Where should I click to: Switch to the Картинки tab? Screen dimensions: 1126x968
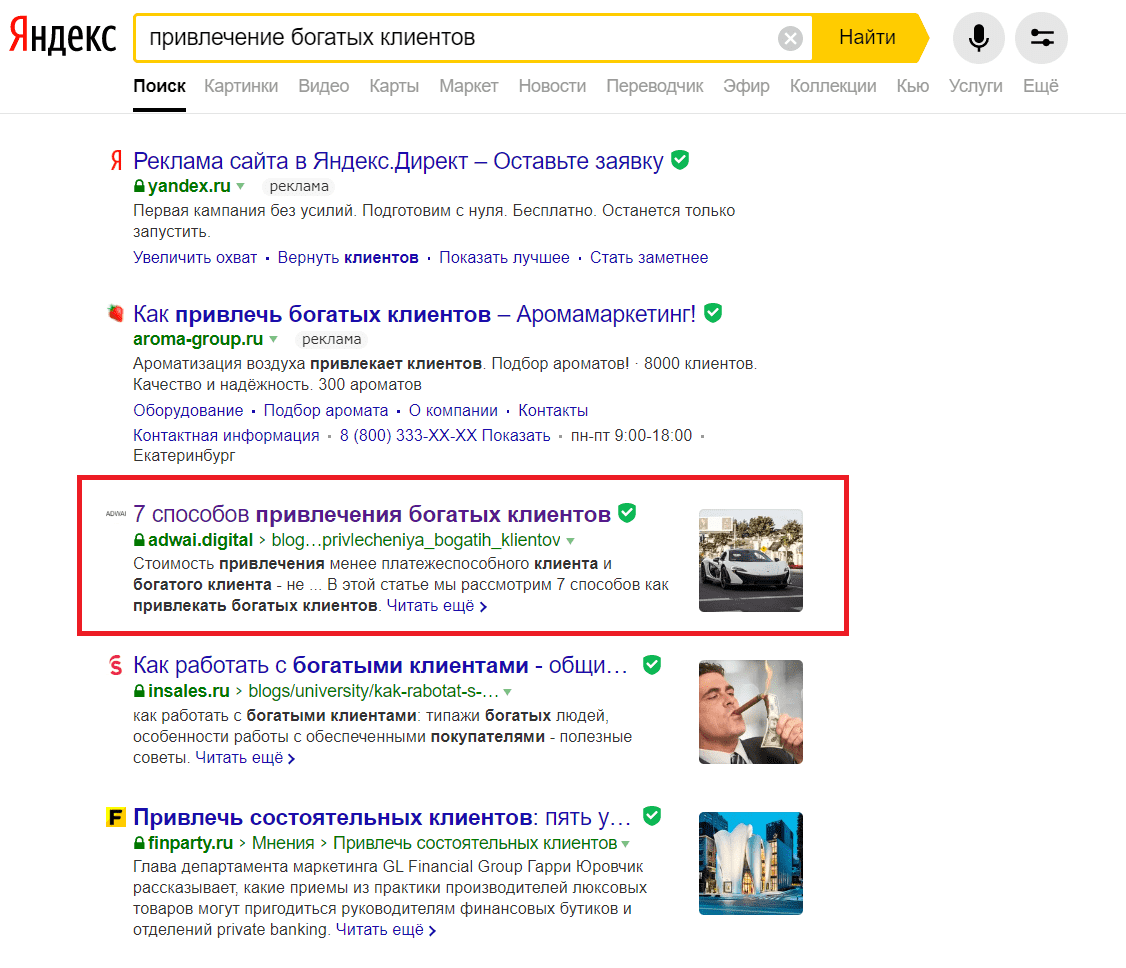coord(241,86)
